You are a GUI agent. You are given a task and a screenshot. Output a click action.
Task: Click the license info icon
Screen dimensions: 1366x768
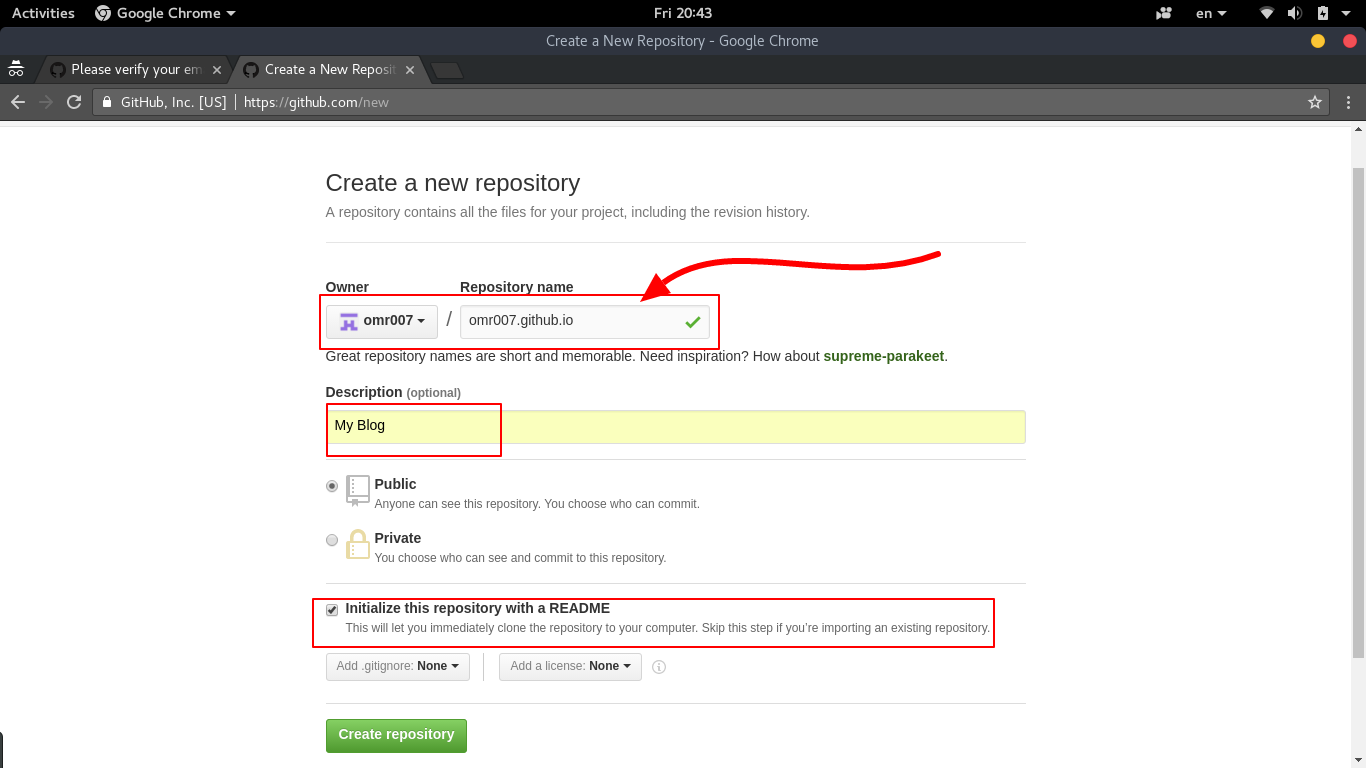pyautogui.click(x=659, y=667)
